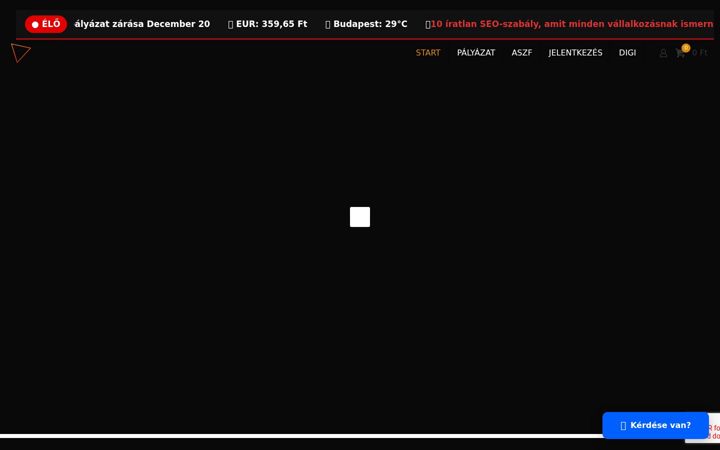Open the DIGI menu item
Viewport: 720px width, 450px height.
click(x=627, y=53)
